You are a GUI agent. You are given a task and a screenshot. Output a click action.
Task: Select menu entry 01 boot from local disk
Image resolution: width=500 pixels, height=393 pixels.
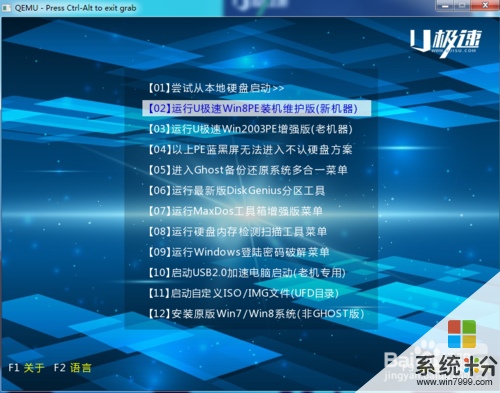coord(216,88)
